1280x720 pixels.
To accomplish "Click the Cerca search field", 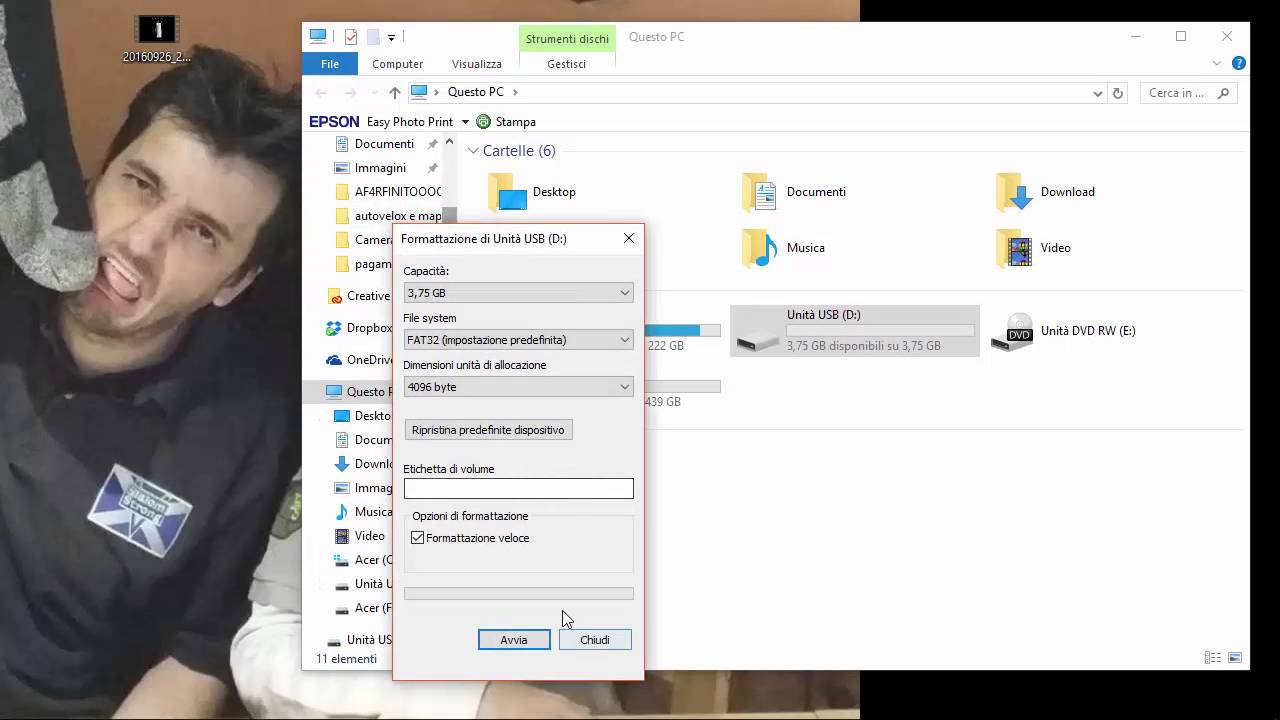I will point(1187,93).
